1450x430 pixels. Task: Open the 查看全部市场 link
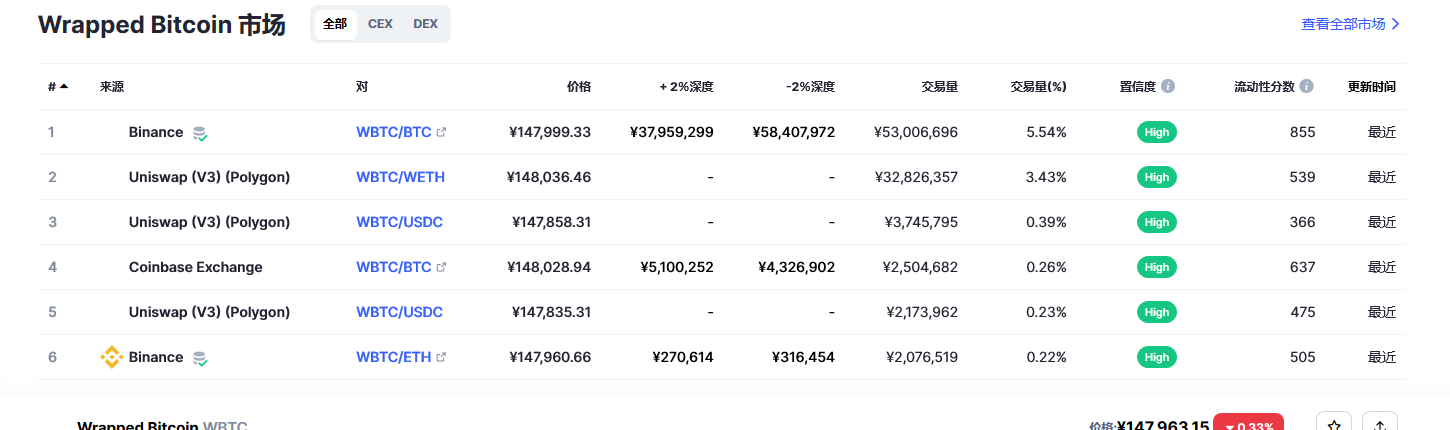(x=1343, y=24)
